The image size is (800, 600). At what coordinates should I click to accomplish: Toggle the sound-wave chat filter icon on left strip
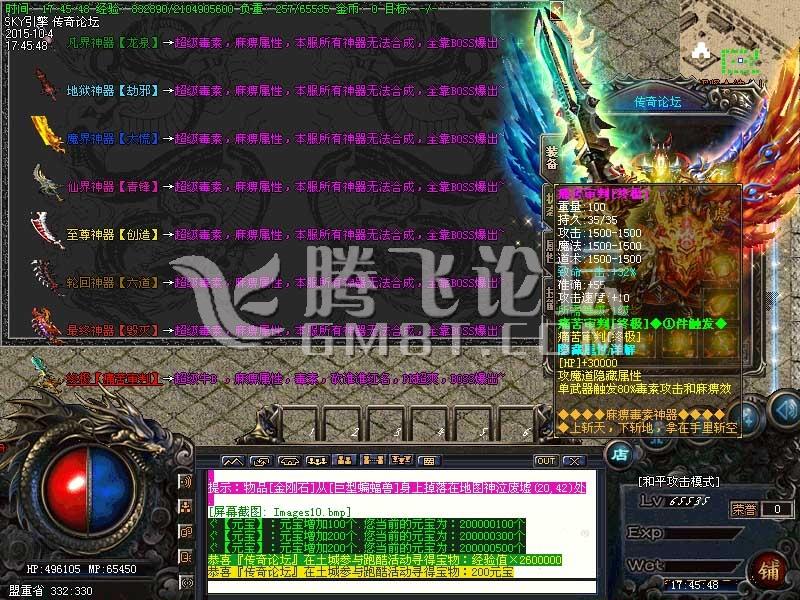pyautogui.click(x=186, y=481)
